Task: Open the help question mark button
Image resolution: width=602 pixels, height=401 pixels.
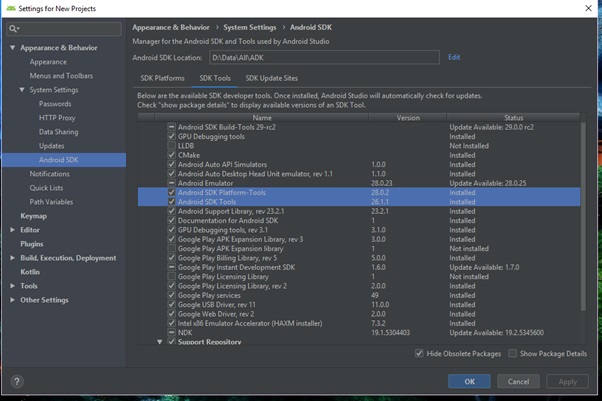Action: click(17, 381)
